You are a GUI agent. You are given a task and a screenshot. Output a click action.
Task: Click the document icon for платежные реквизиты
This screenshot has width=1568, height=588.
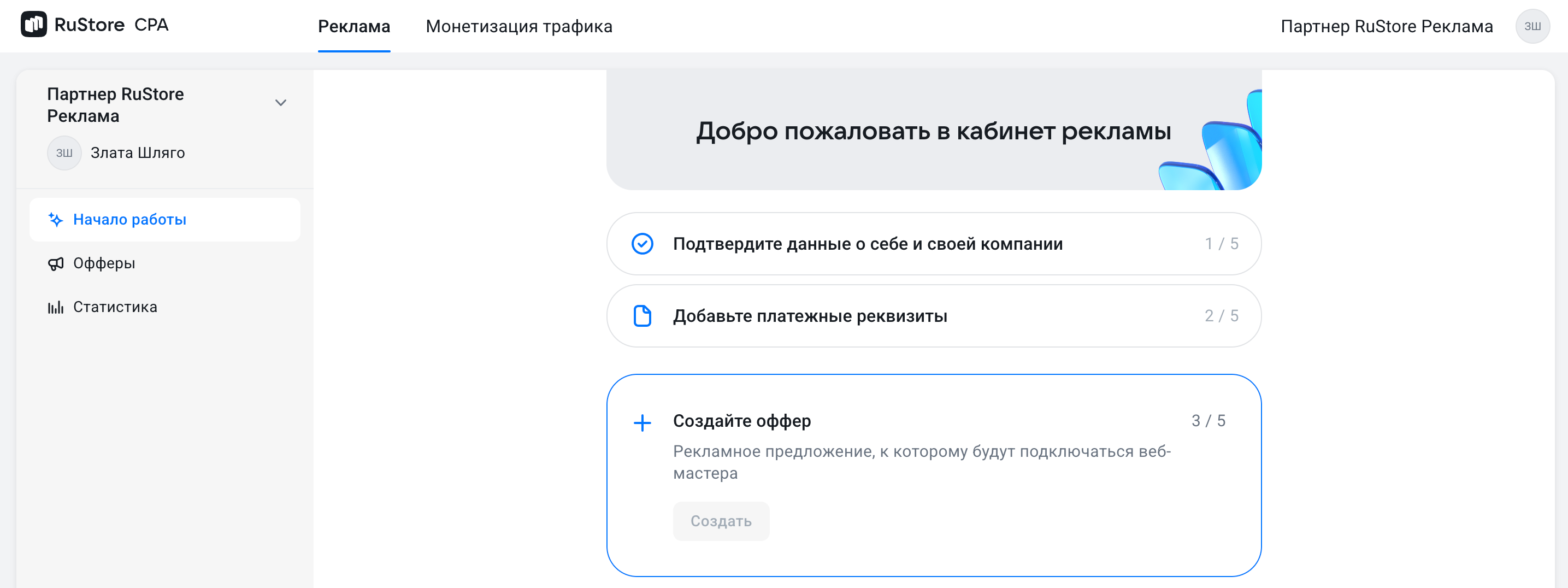(x=642, y=316)
